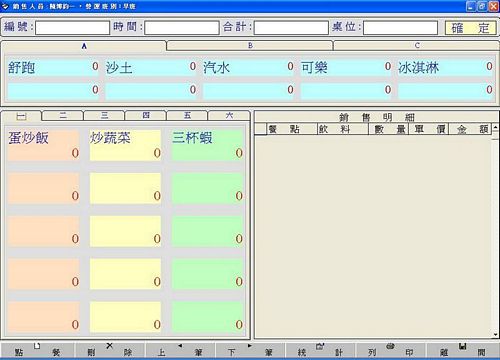Open 統計 statistics icon
The image size is (500, 360).
(x=320, y=346)
